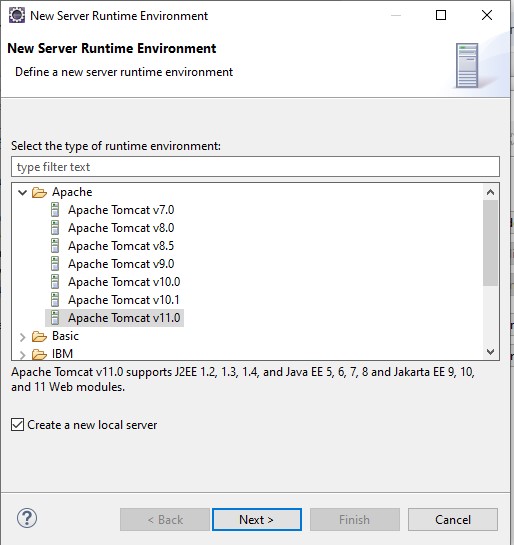The height and width of the screenshot is (545, 514).
Task: Select Apache Tomcat v10.0 runtime
Action: click(x=124, y=282)
